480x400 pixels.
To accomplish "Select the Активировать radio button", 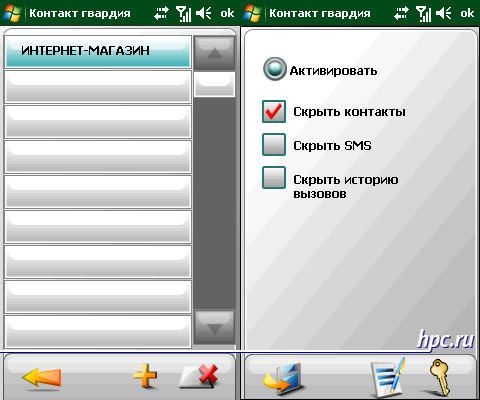I will tap(275, 69).
